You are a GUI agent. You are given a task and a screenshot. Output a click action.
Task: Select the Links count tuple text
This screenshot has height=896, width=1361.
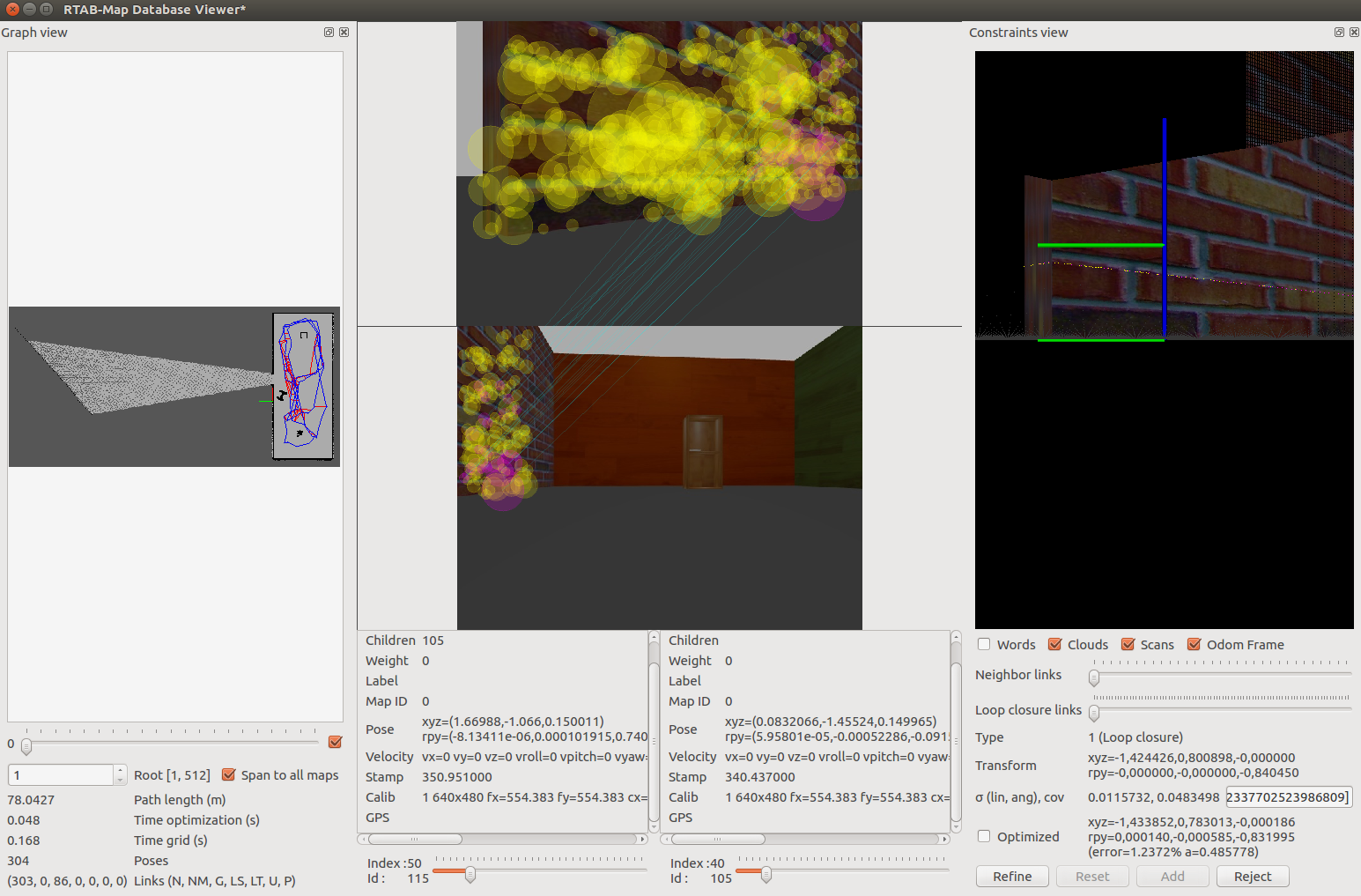tap(67, 881)
